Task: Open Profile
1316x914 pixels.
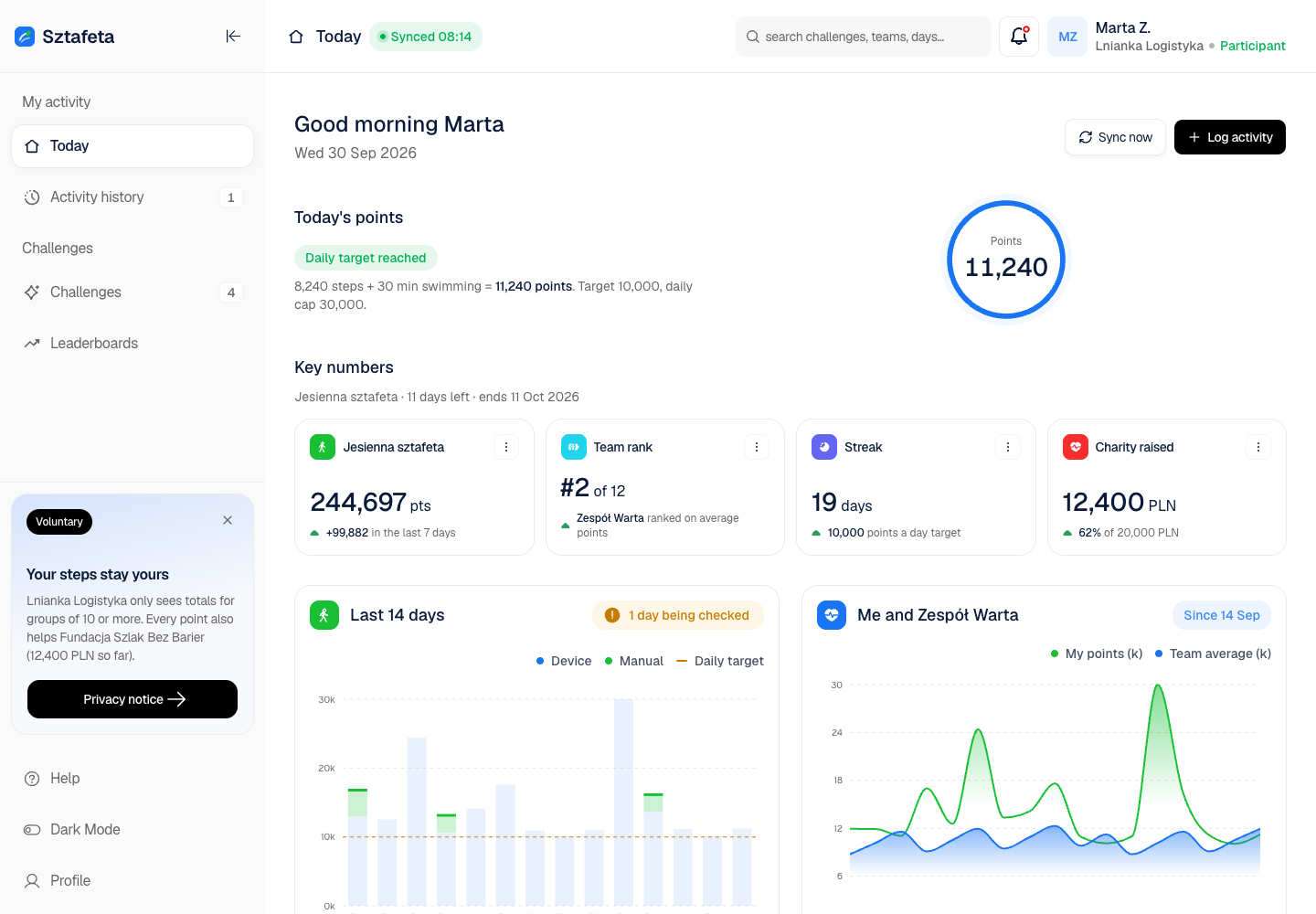Action: coord(133,880)
